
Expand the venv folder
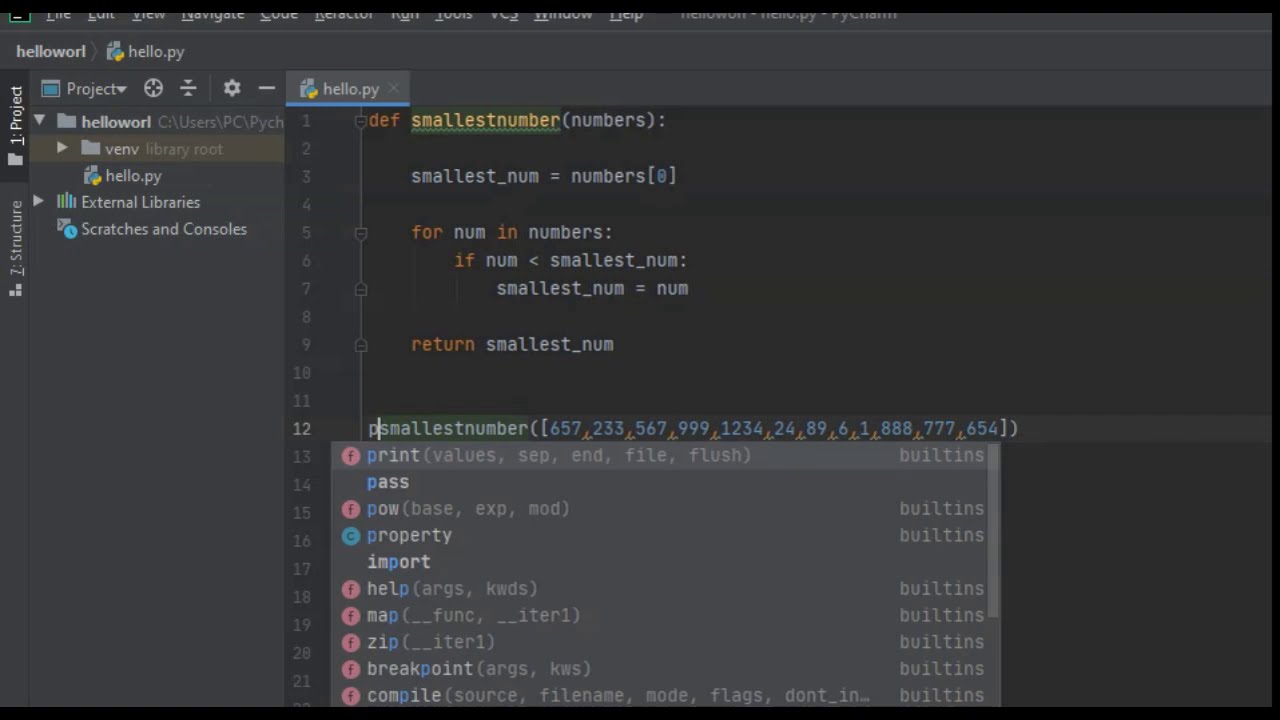(x=62, y=148)
